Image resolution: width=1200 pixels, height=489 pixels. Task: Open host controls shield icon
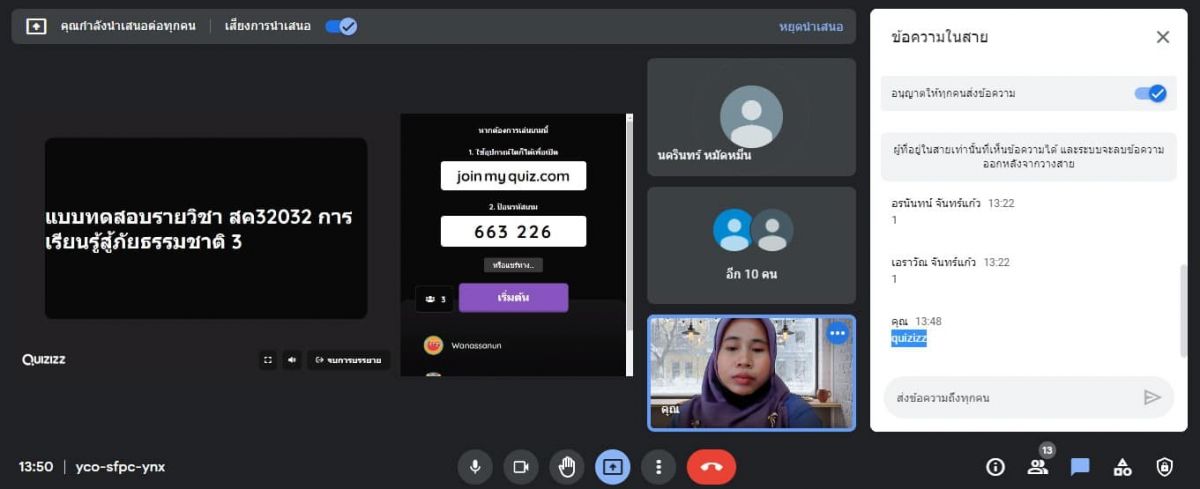[x=1165, y=467]
